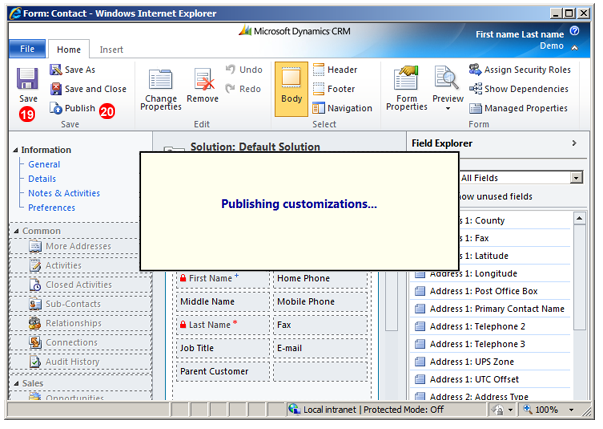Collapse the Field Explorer panel

pos(574,143)
